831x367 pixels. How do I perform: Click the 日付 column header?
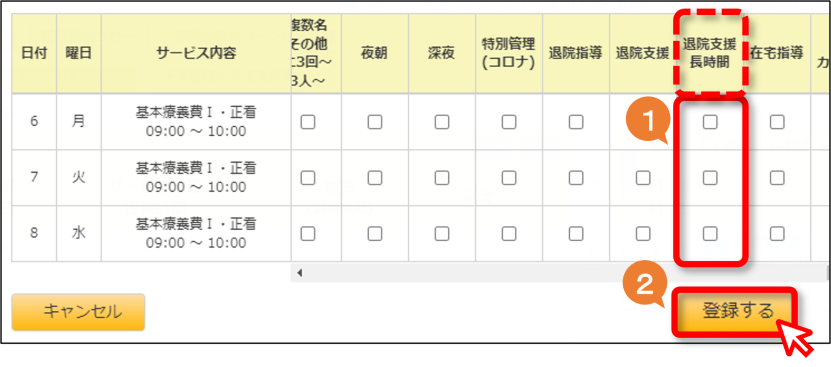coord(34,54)
